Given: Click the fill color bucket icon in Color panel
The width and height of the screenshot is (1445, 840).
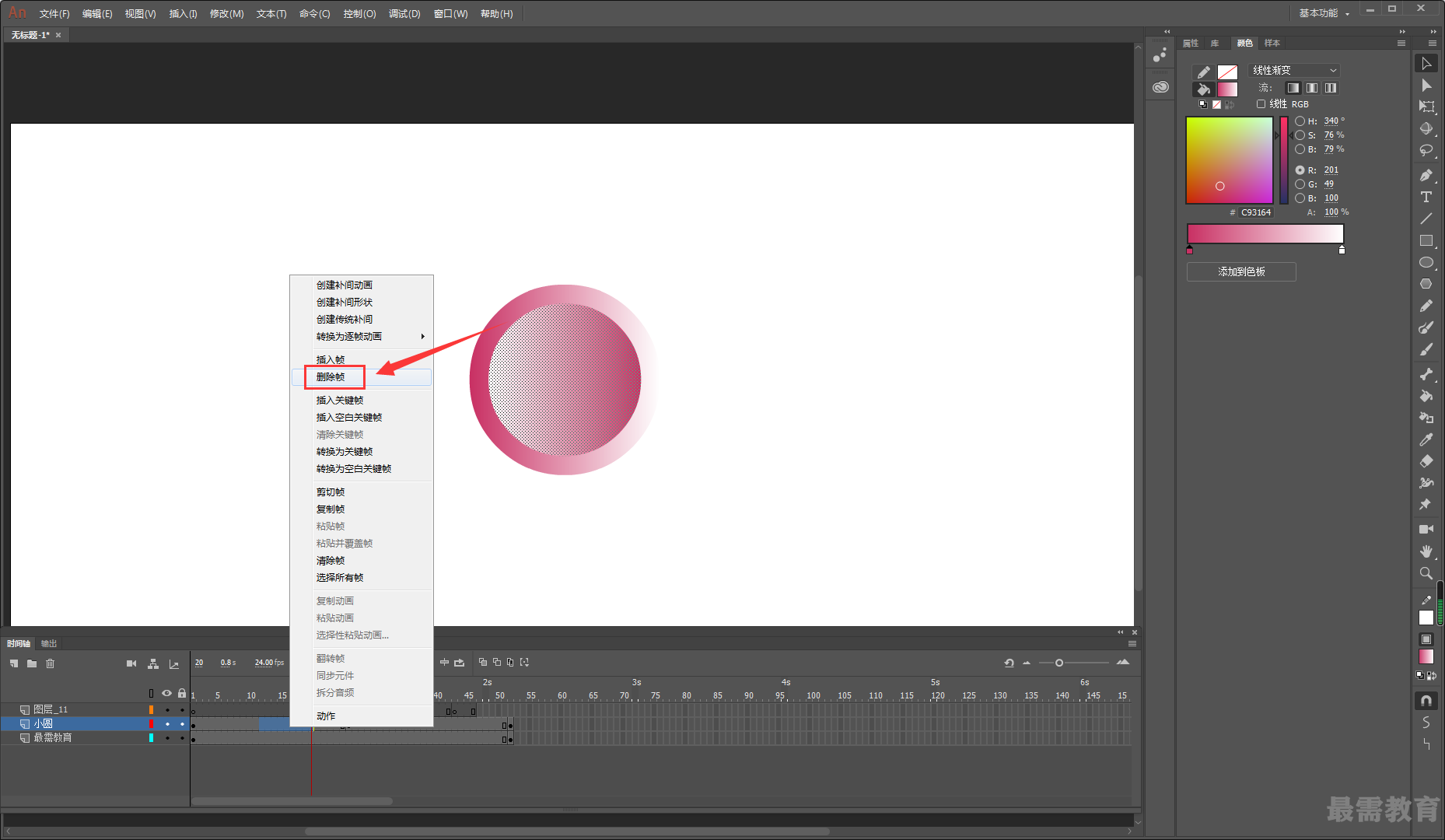Looking at the screenshot, I should (x=1203, y=89).
